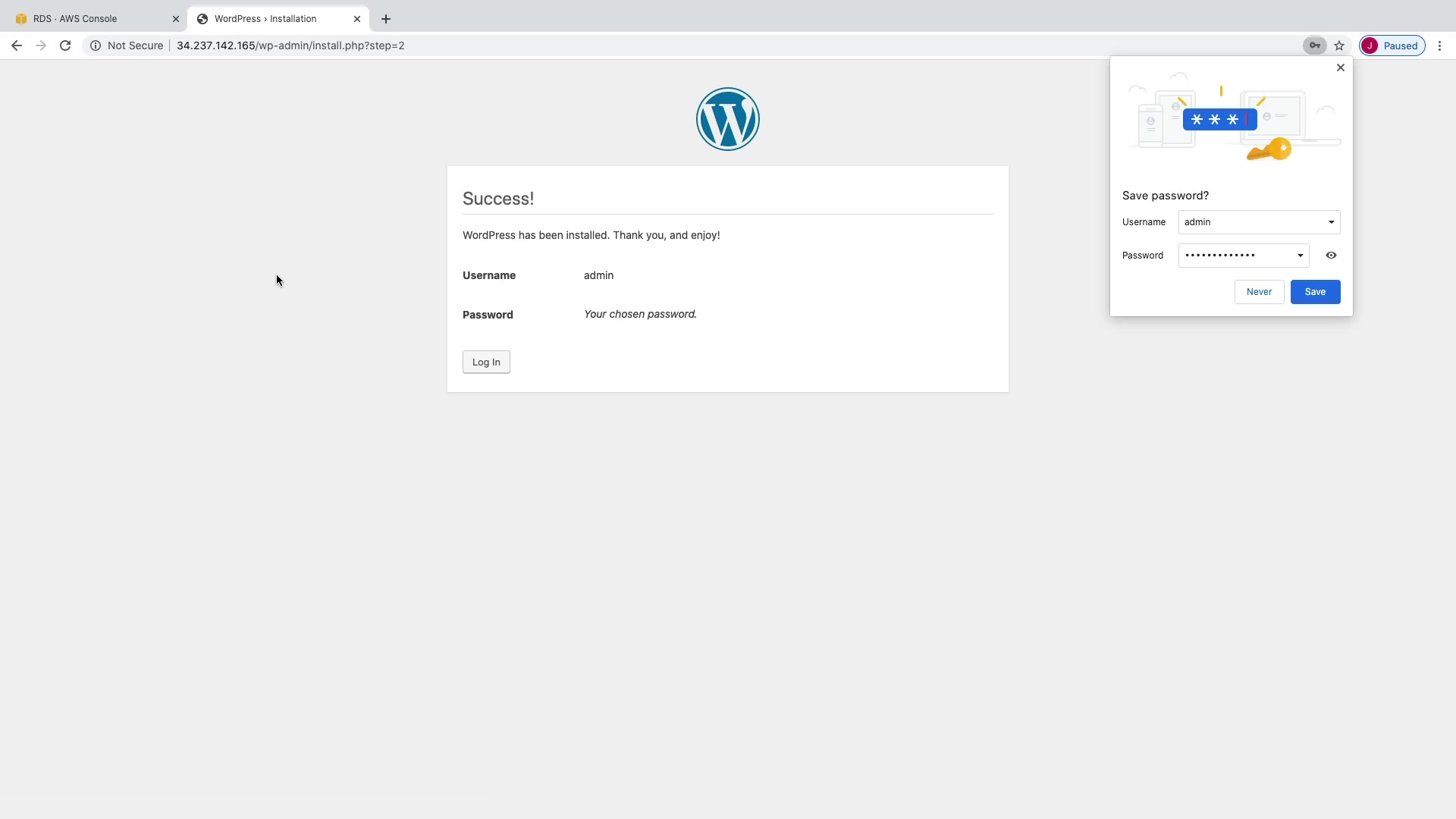The image size is (1456, 819).
Task: Bookmark this page with the star icon
Action: click(1339, 45)
